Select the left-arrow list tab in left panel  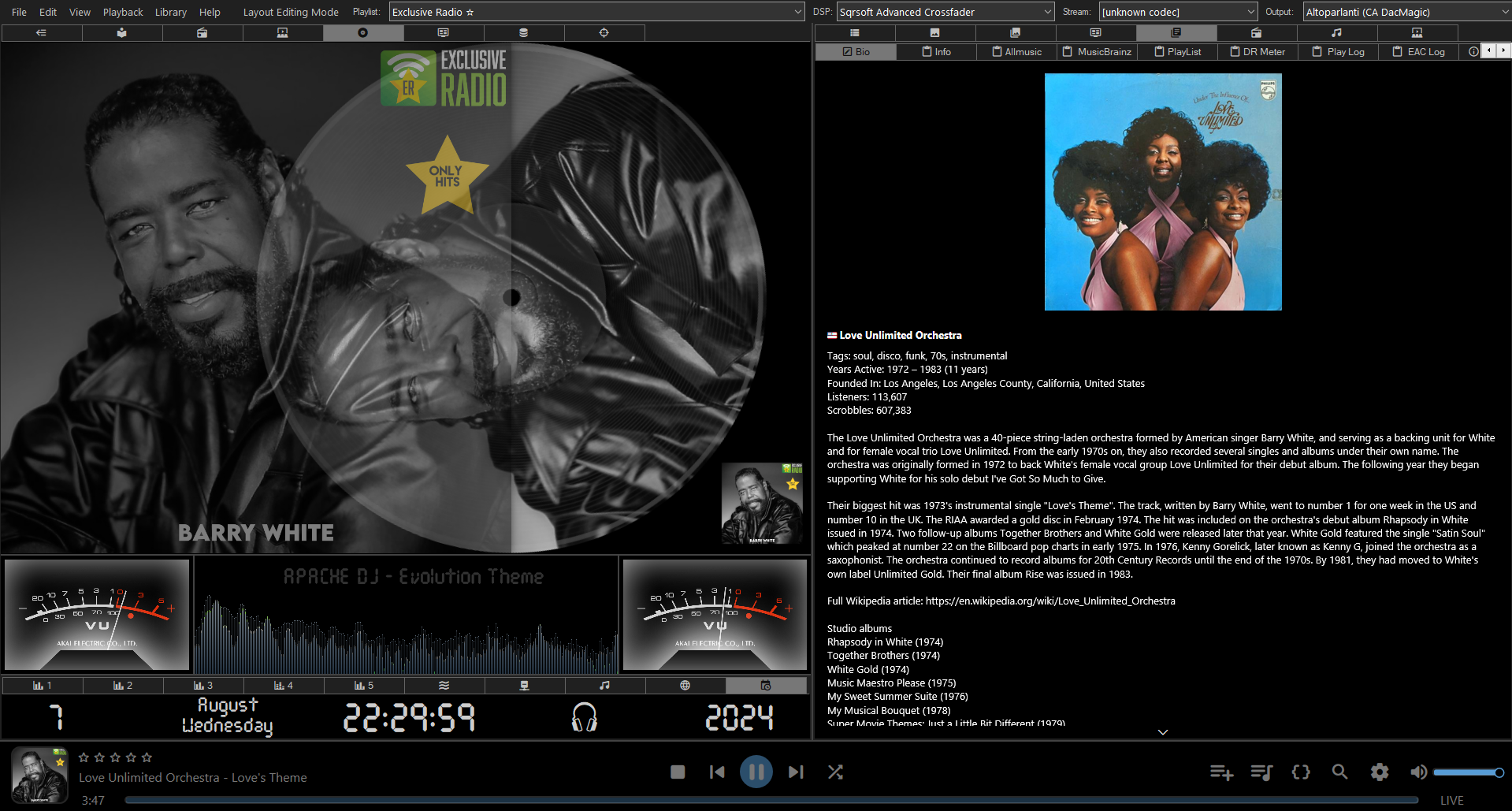point(41,33)
